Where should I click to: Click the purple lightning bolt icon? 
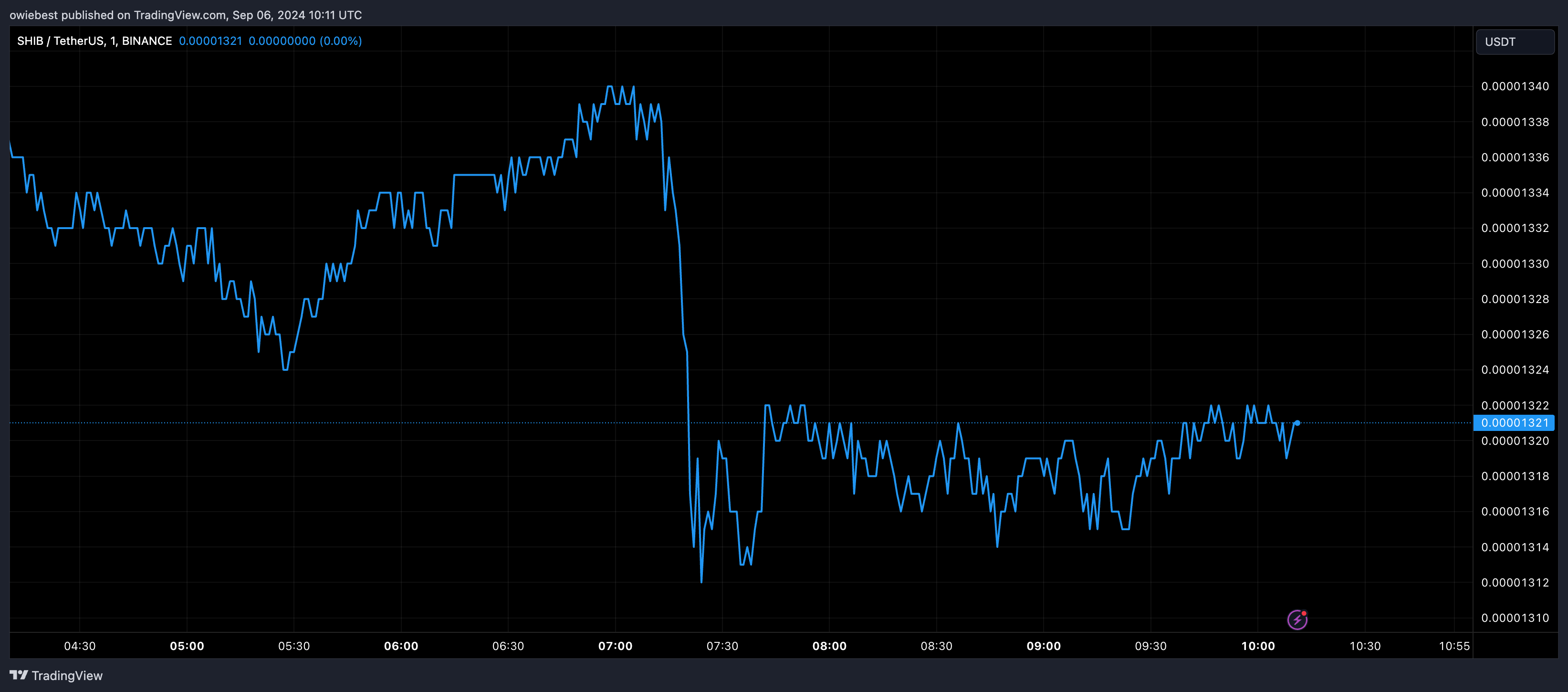click(x=1297, y=619)
